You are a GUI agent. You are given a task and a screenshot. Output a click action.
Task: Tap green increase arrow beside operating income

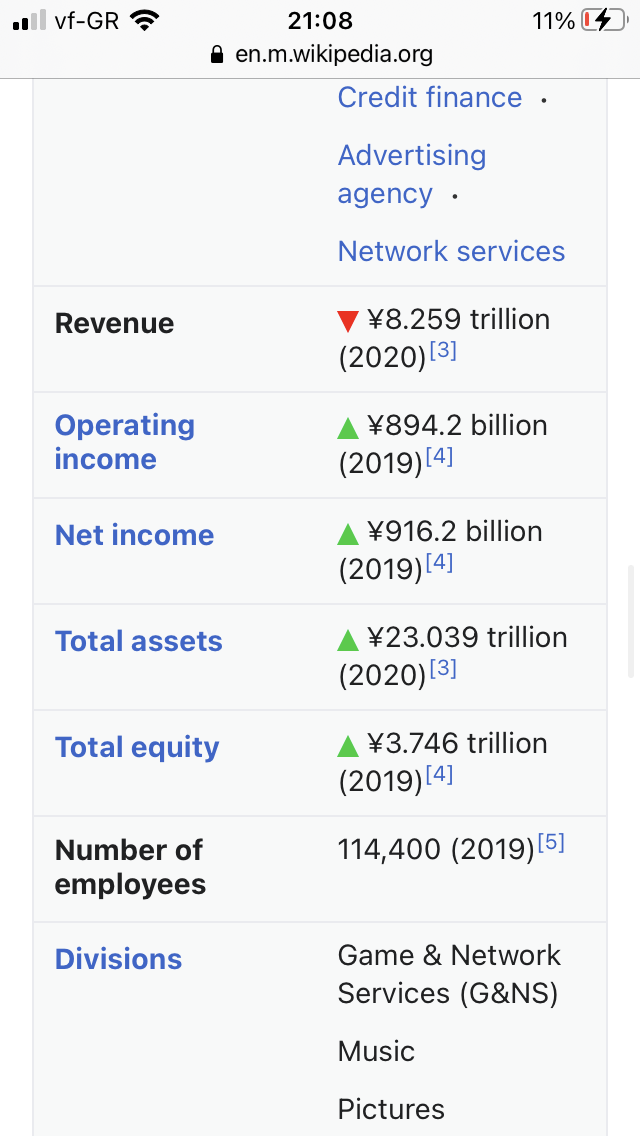(348, 427)
